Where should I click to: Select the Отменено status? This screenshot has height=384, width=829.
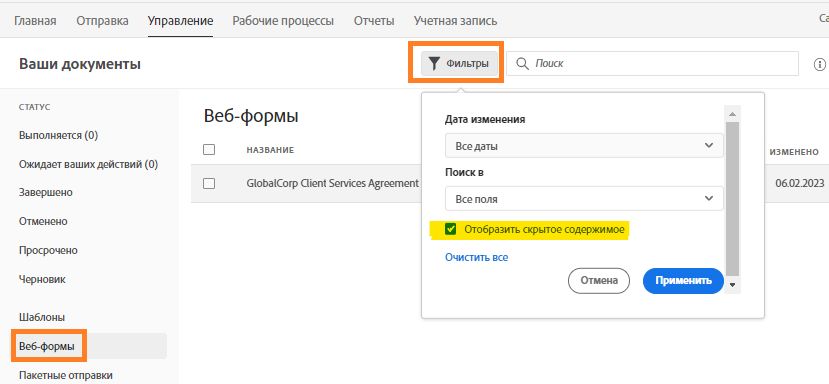[x=43, y=221]
